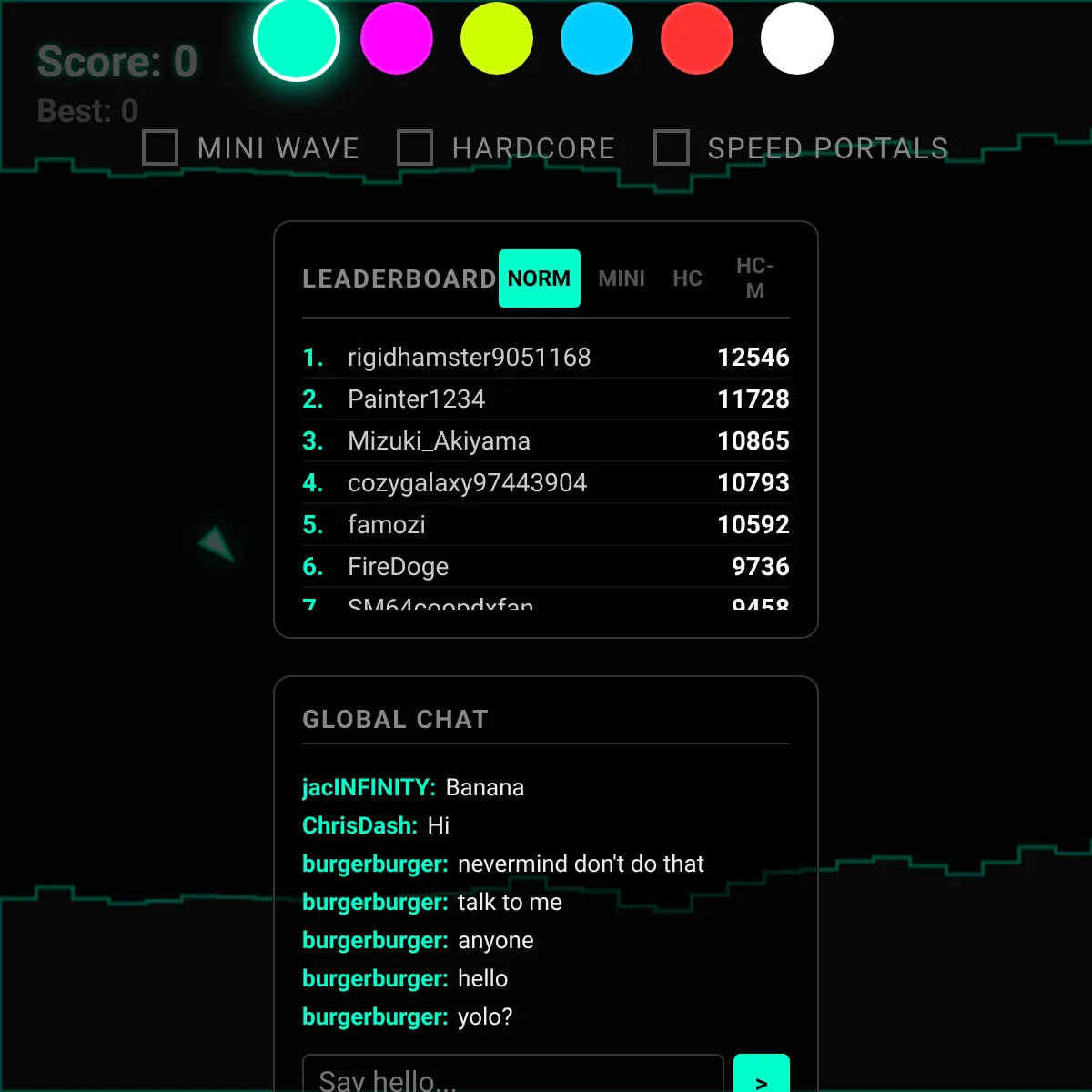Click ChrisDash username in chat
Viewport: 1092px width, 1092px height.
[359, 826]
